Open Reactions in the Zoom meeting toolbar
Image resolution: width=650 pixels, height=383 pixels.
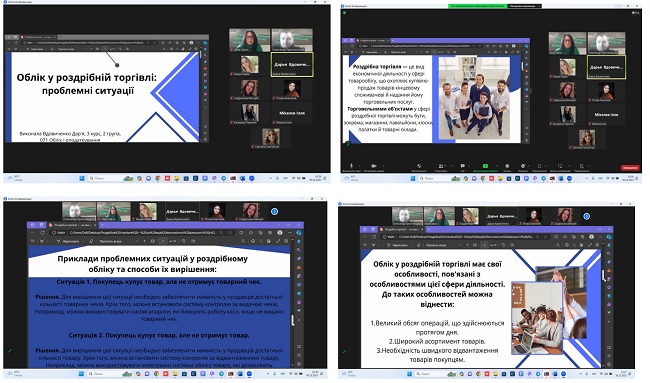(523, 166)
